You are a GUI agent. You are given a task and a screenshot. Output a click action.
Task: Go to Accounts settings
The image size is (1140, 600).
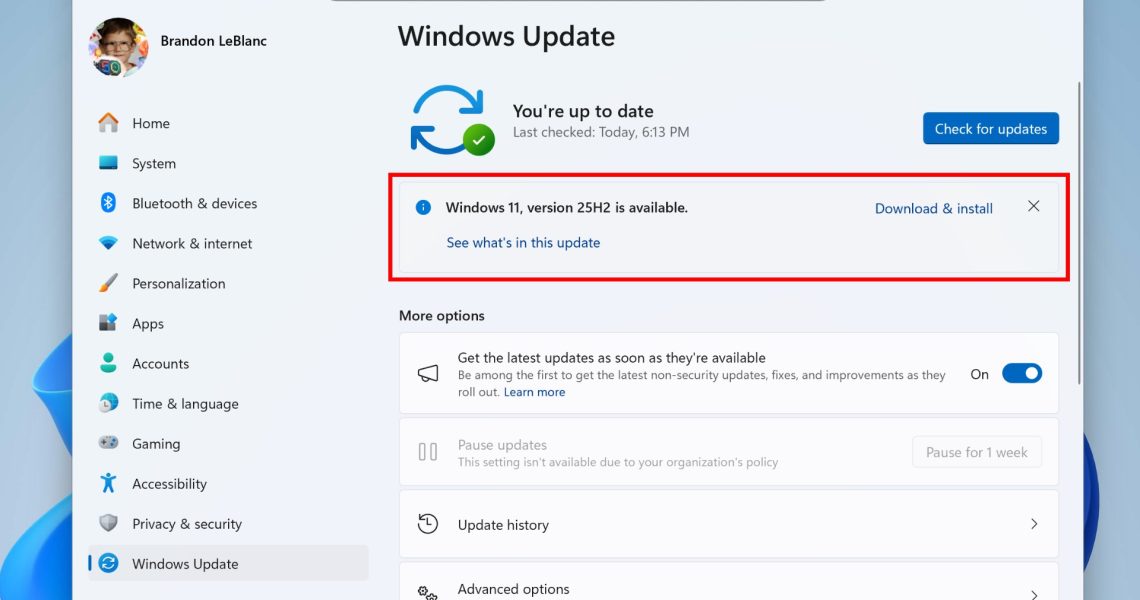(228, 363)
